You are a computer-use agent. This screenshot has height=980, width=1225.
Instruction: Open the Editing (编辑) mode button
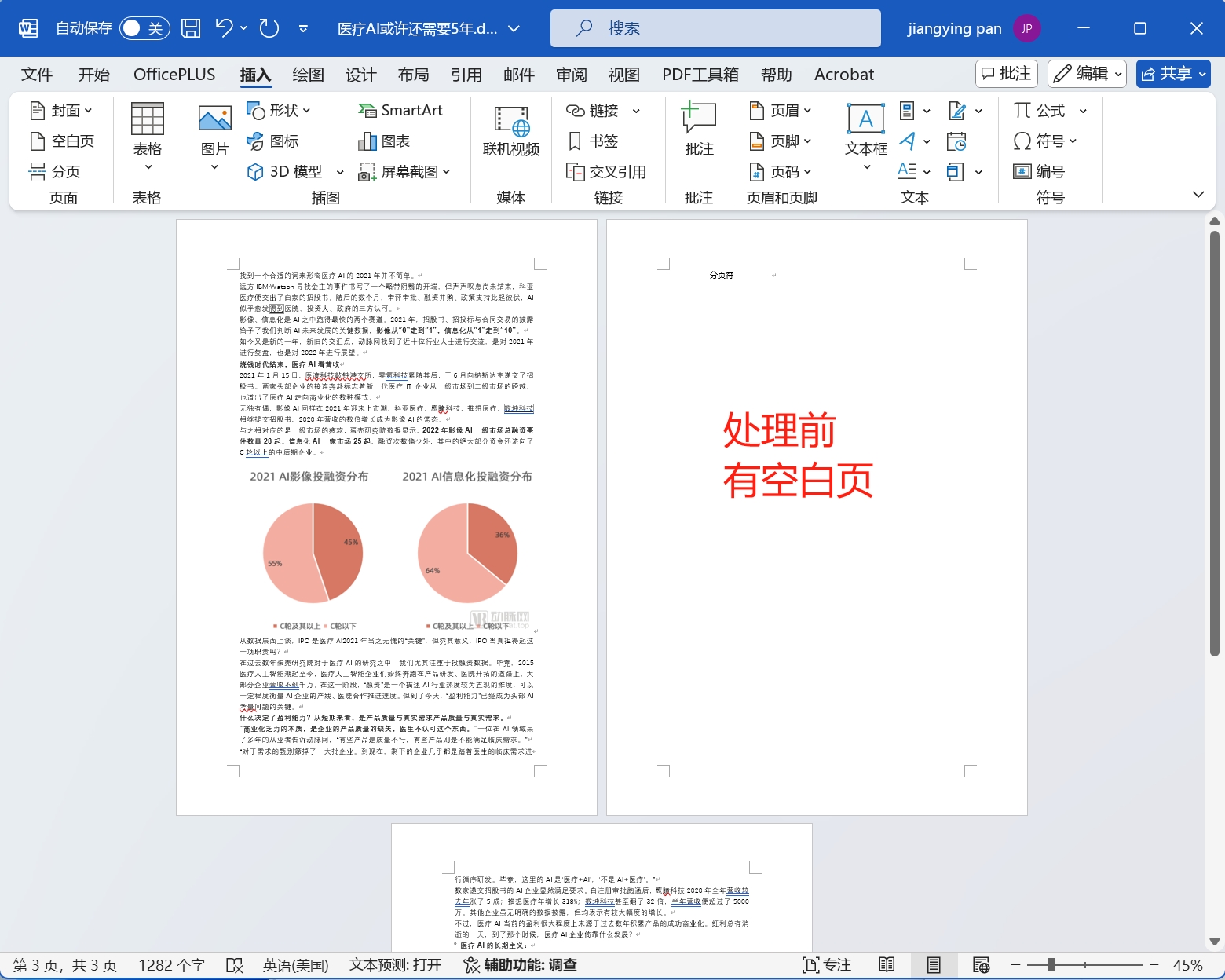[1087, 74]
